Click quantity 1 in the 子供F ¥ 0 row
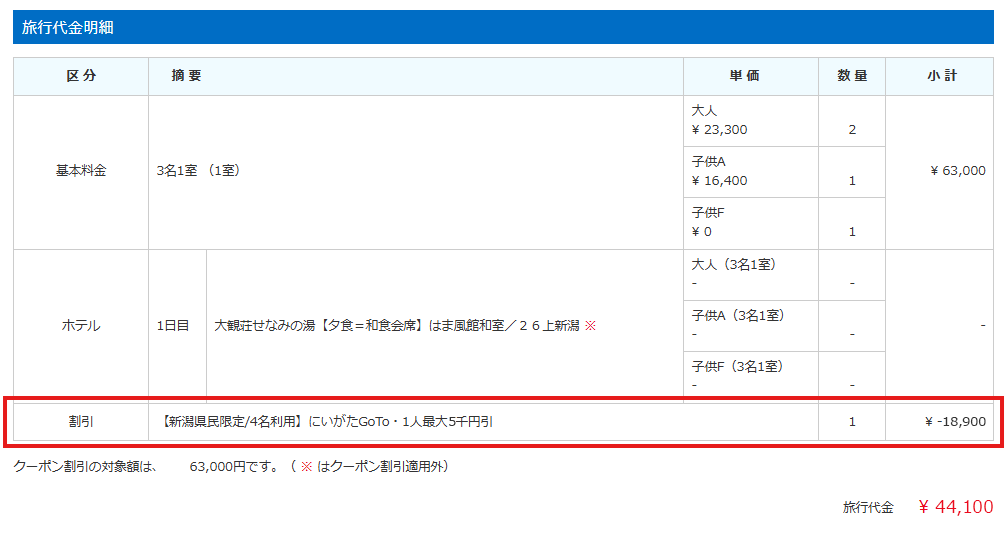The image size is (1007, 543). point(852,232)
